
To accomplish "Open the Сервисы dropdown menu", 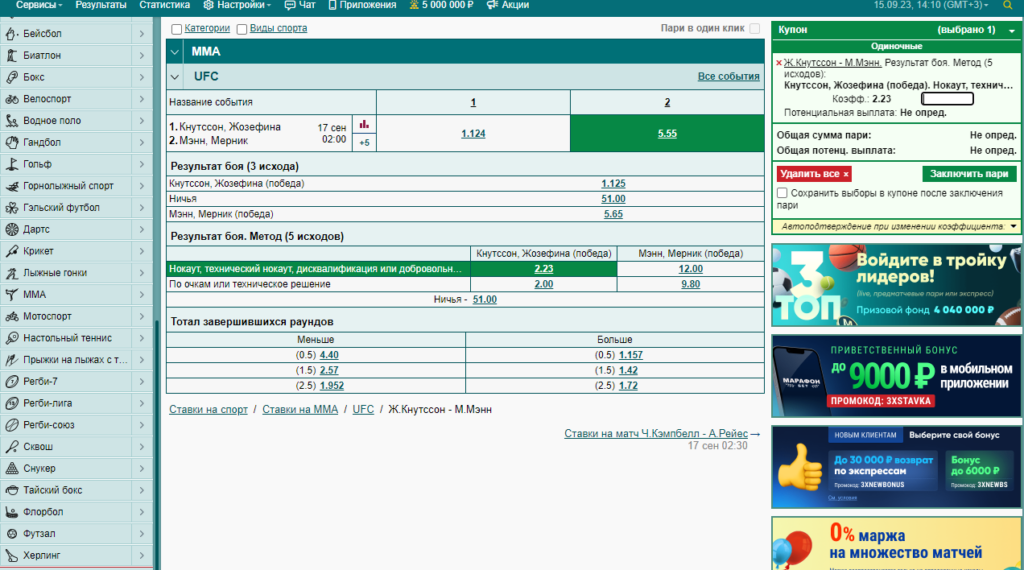I will point(39,5).
